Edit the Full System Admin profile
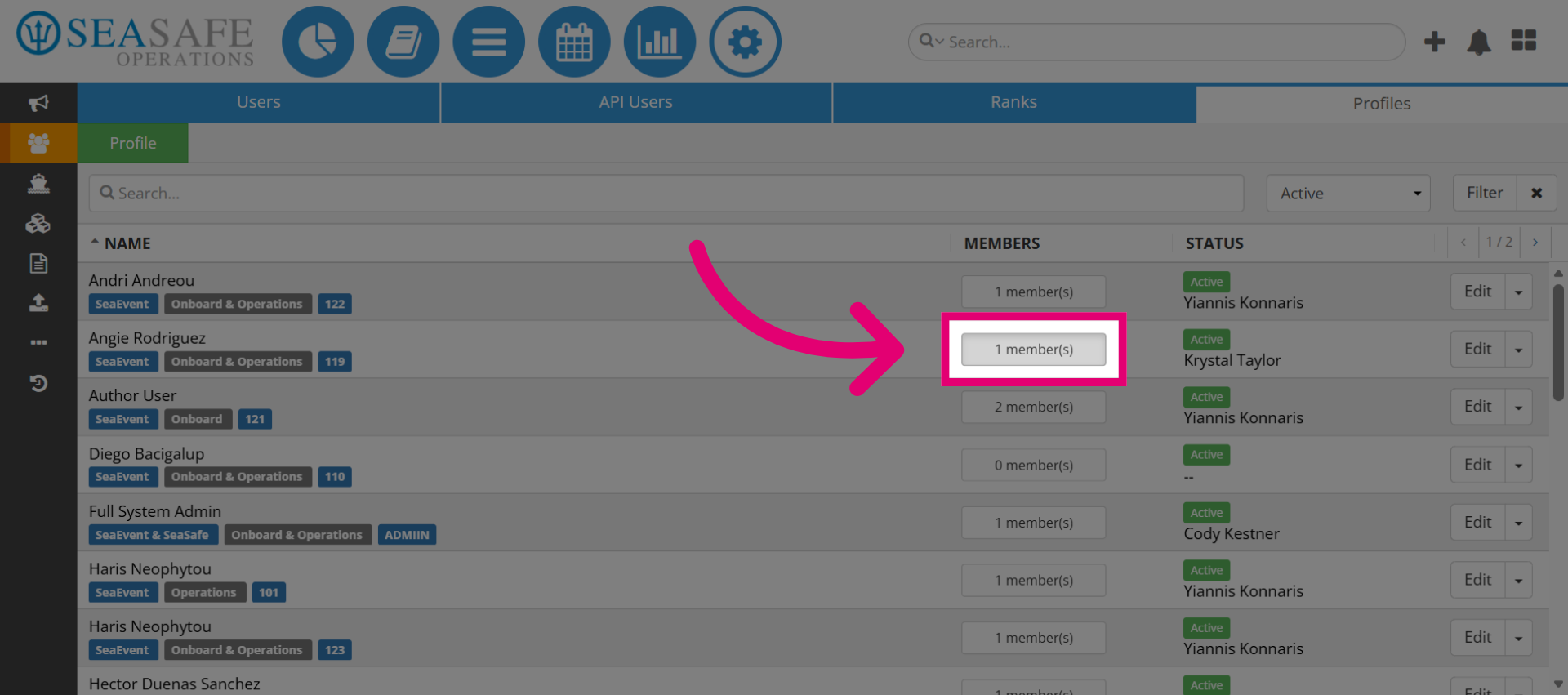 (1478, 522)
